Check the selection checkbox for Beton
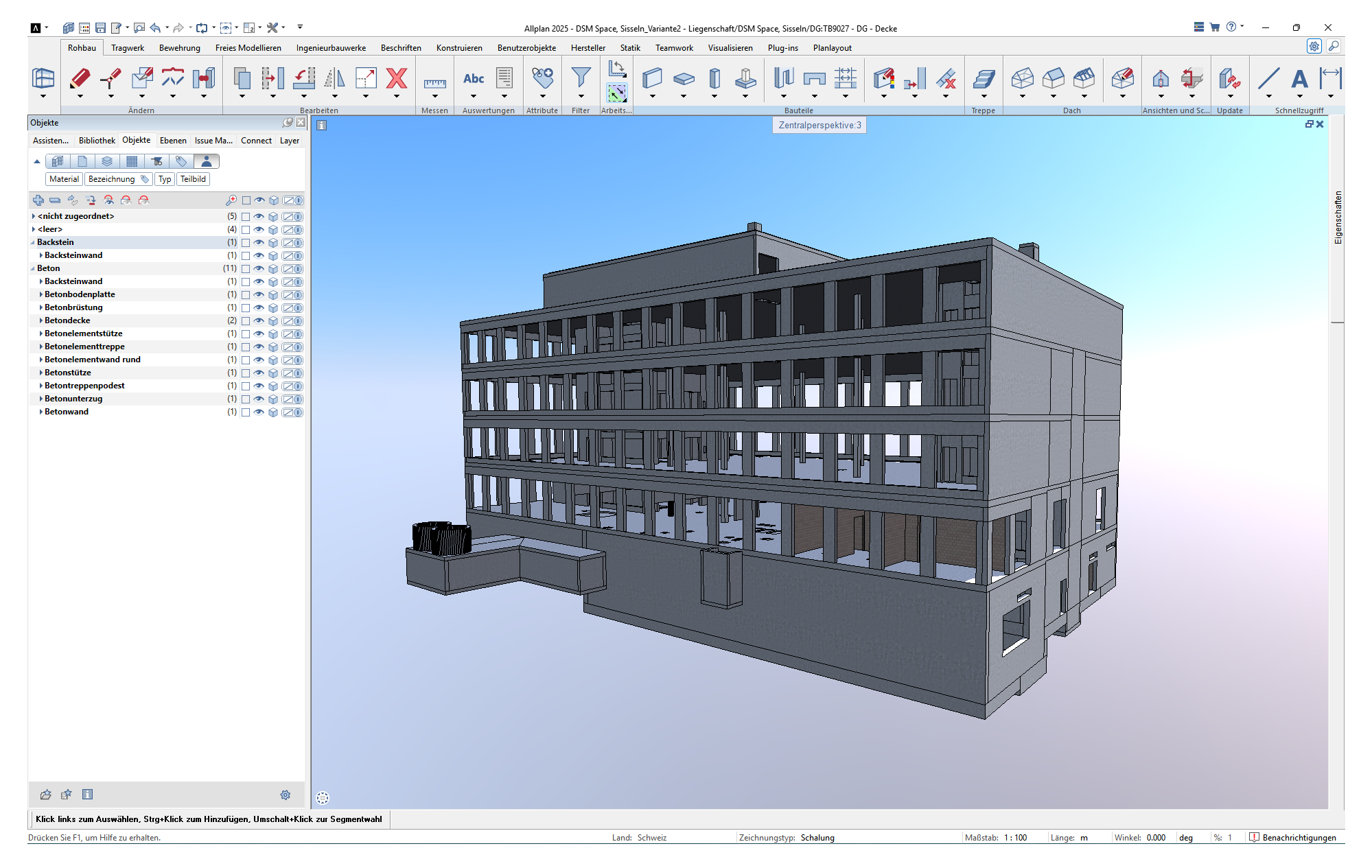Image resolution: width=1372 pixels, height=868 pixels. click(x=246, y=268)
